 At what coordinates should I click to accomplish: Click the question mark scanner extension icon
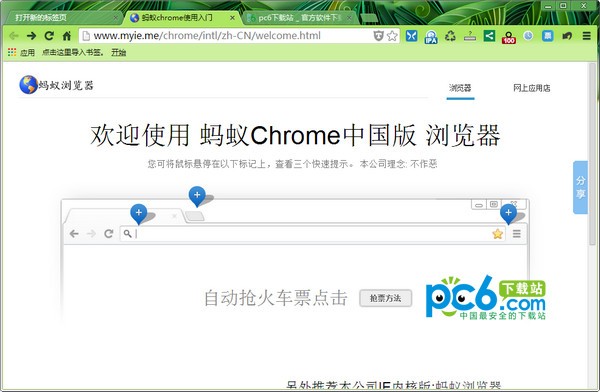coord(470,36)
